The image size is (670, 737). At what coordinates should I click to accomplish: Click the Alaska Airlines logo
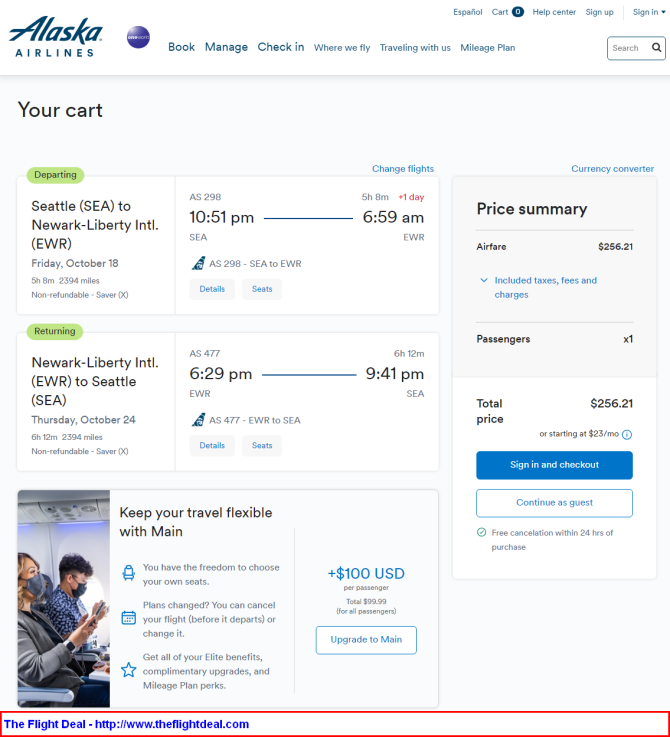(55, 37)
